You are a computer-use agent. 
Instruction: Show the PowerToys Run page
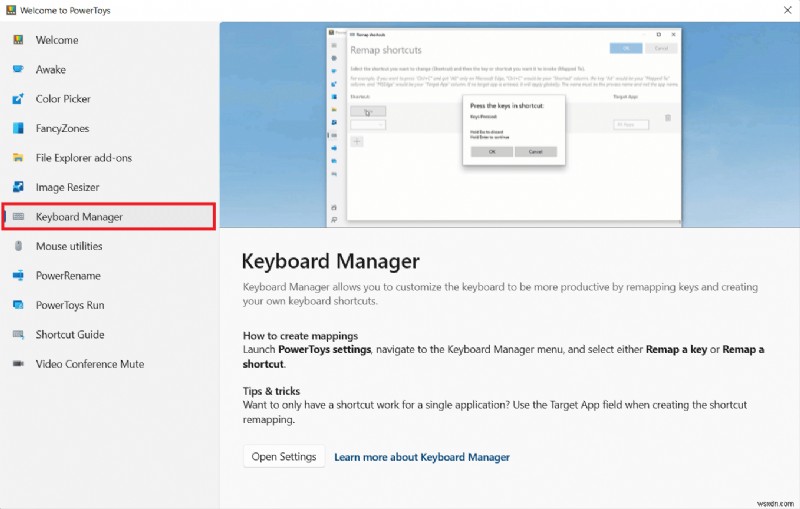(70, 305)
